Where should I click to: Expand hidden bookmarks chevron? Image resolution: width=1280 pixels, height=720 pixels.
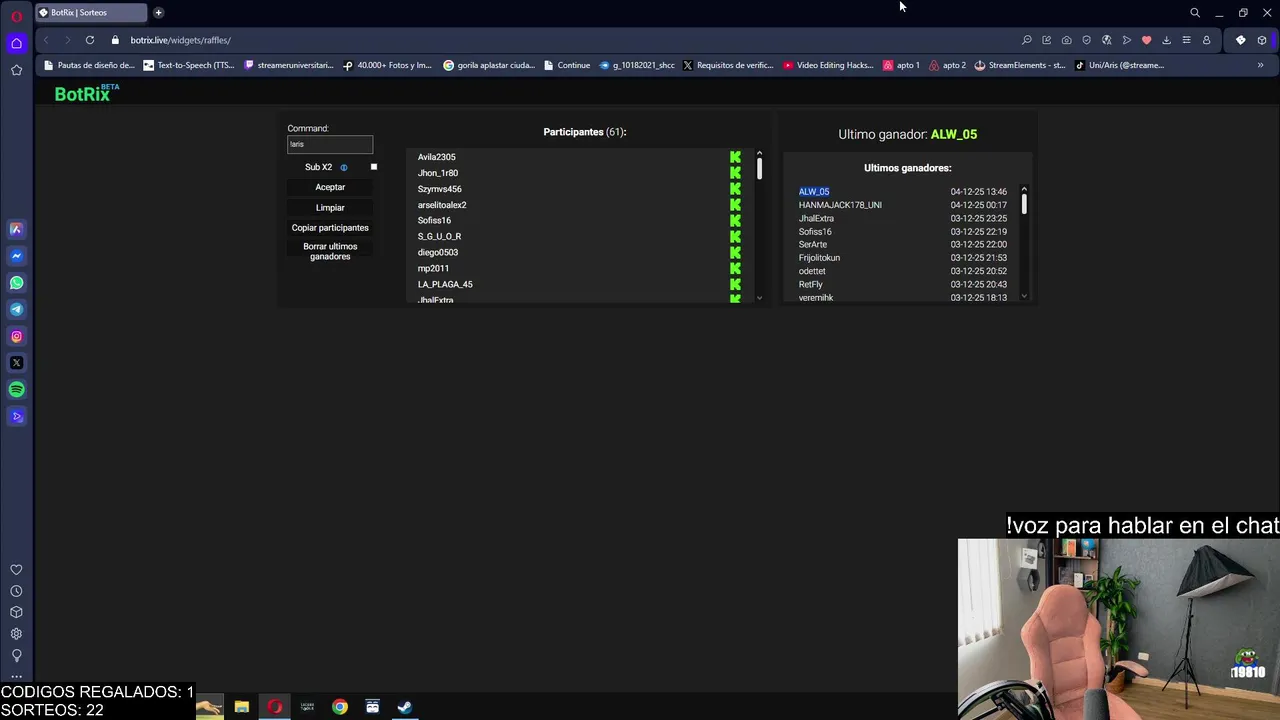[1260, 65]
